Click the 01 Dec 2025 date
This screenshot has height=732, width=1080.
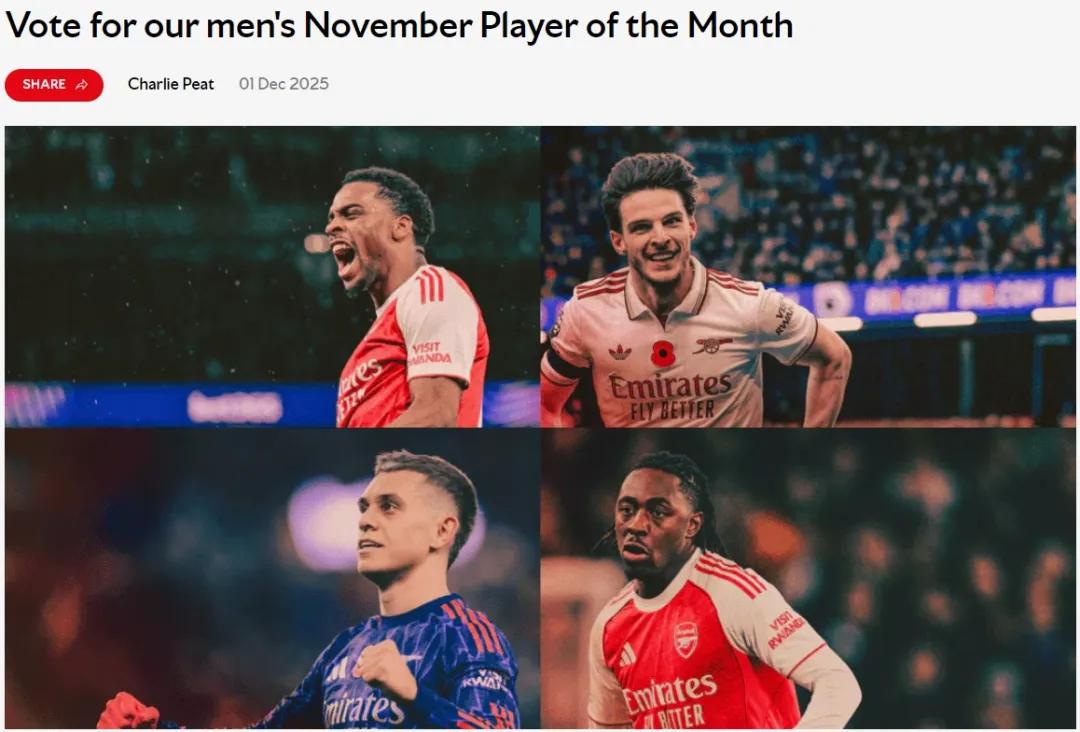[283, 84]
